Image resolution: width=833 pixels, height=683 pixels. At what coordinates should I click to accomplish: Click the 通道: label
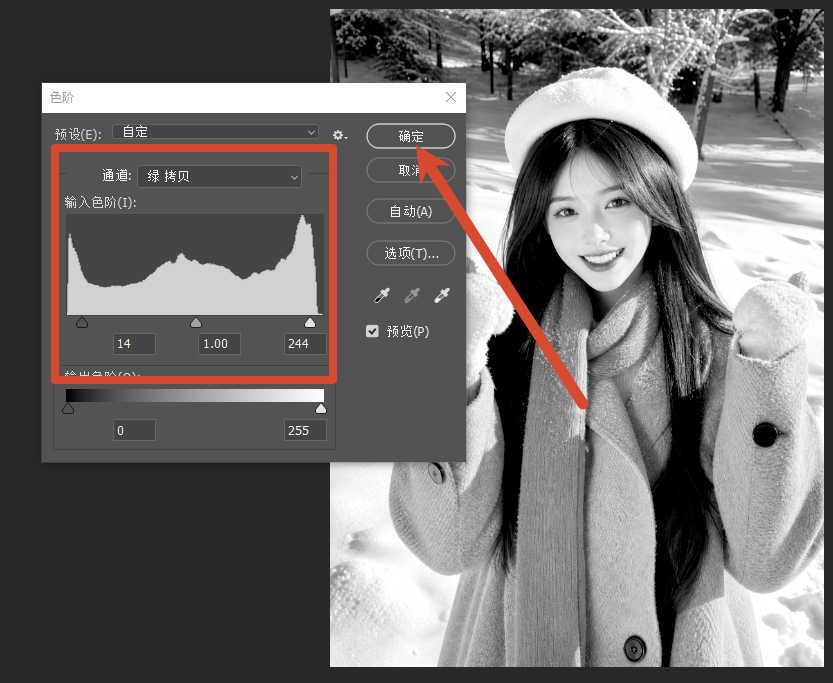116,175
